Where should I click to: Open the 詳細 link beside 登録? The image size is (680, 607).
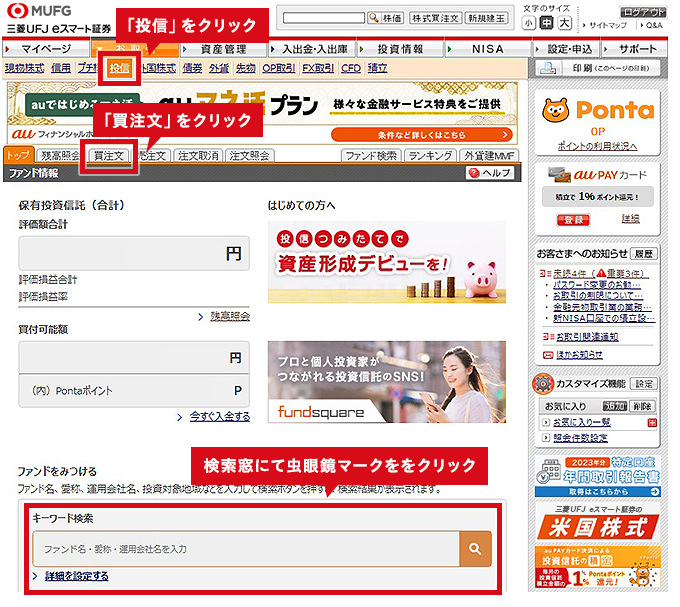pyautogui.click(x=630, y=219)
